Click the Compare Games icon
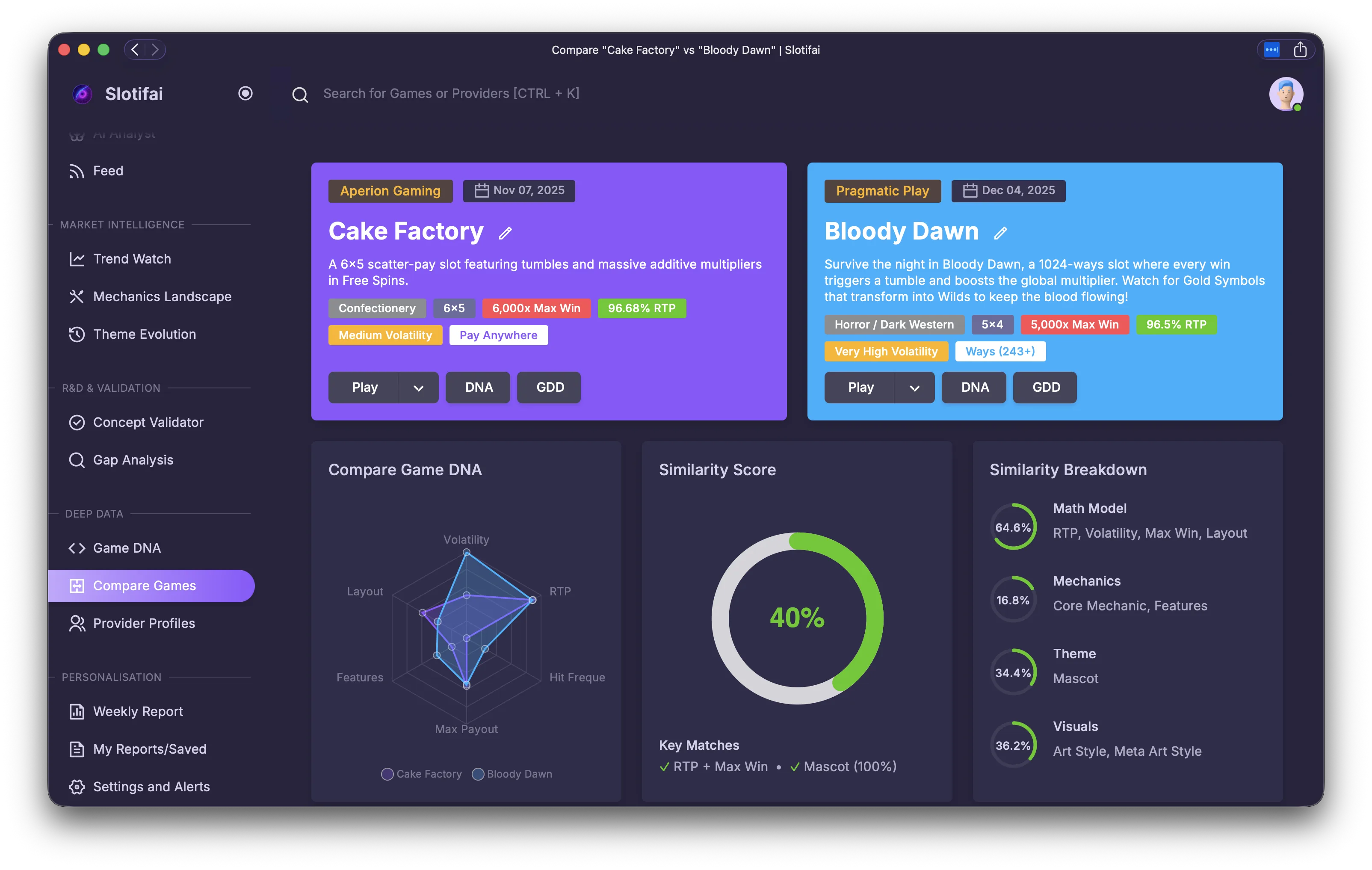This screenshot has height=870, width=1372. point(77,586)
